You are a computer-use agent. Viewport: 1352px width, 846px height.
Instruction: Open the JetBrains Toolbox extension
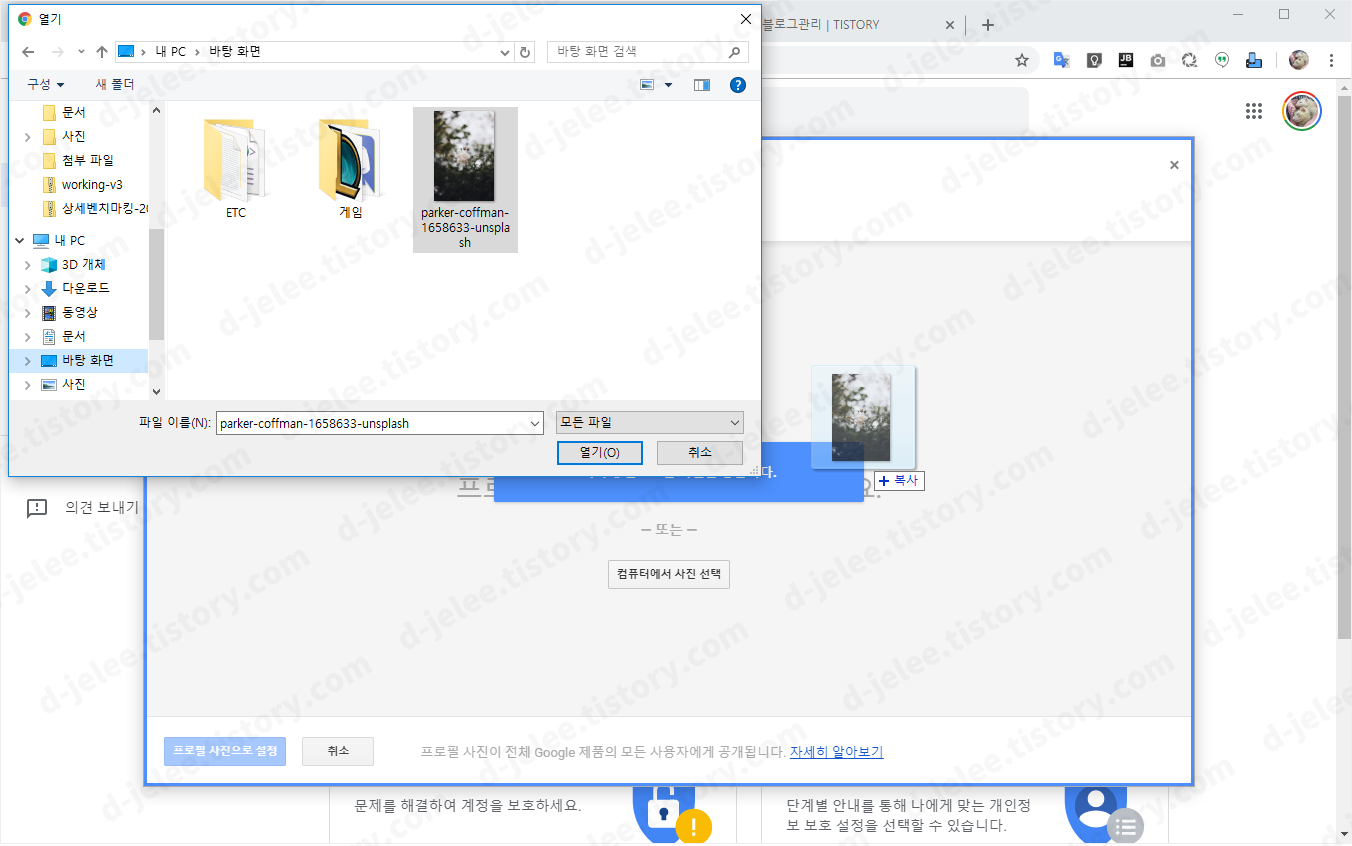(x=1126, y=60)
